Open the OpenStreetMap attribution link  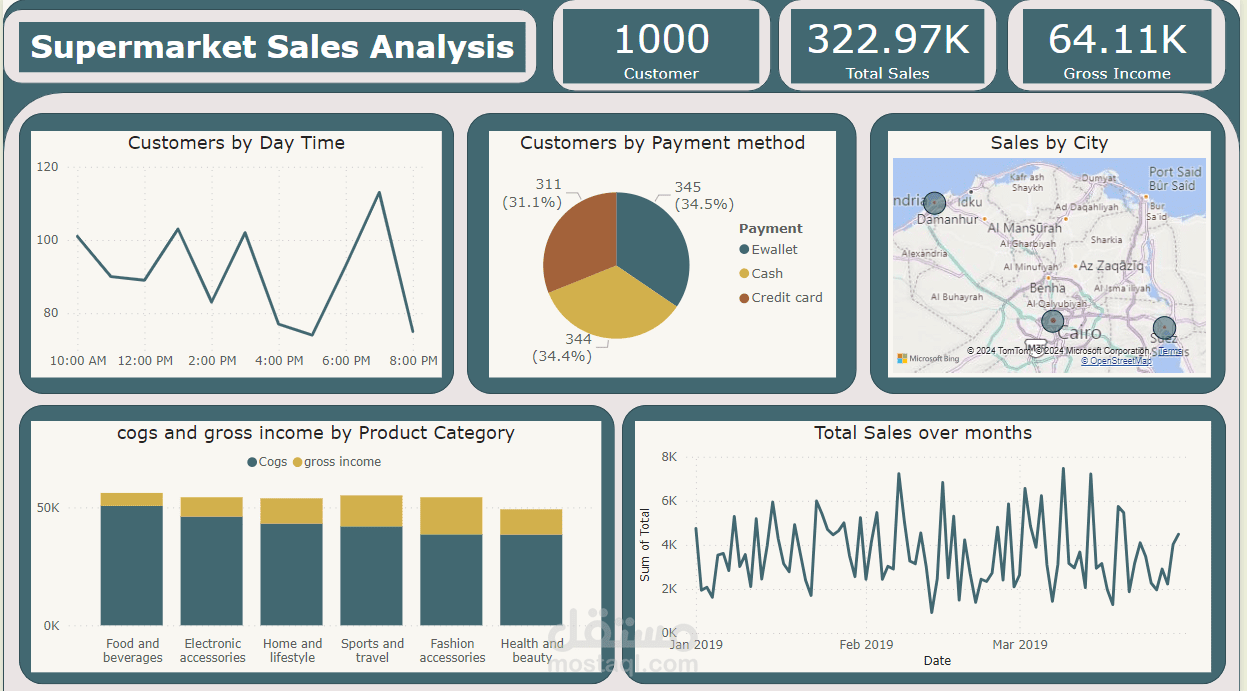(1116, 360)
